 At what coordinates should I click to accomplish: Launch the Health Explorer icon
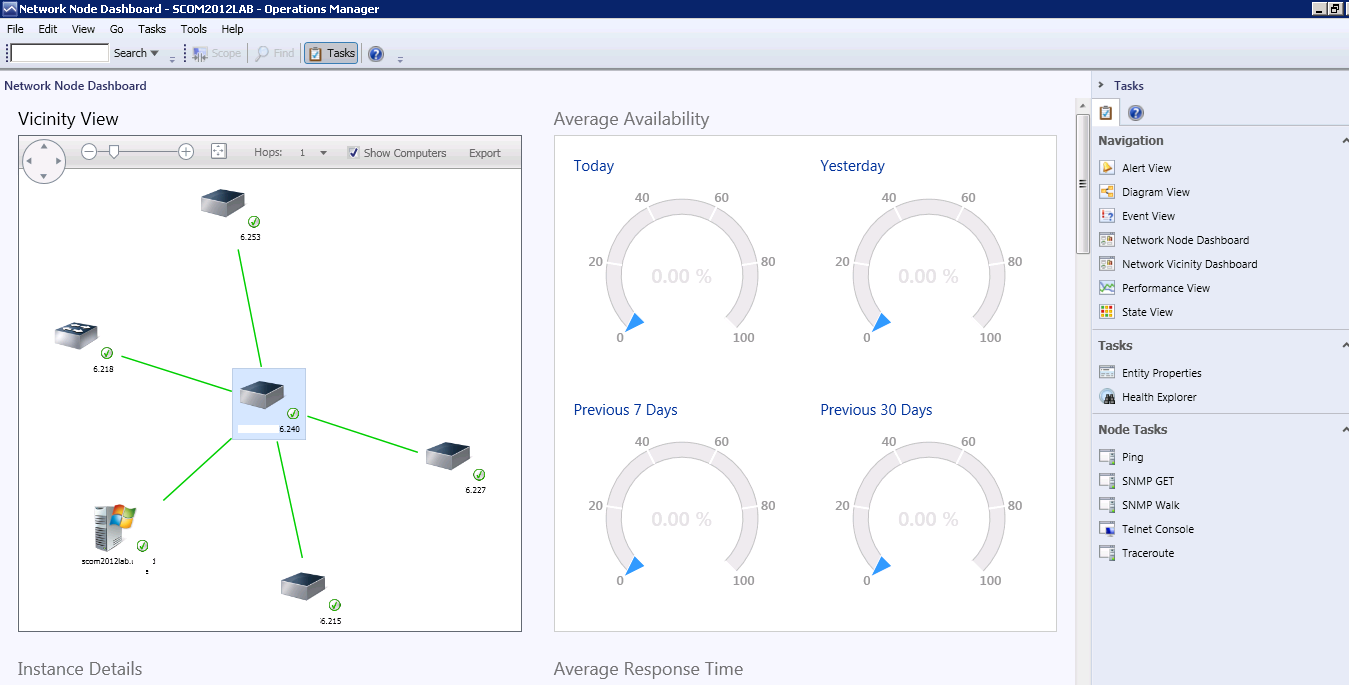point(1106,397)
